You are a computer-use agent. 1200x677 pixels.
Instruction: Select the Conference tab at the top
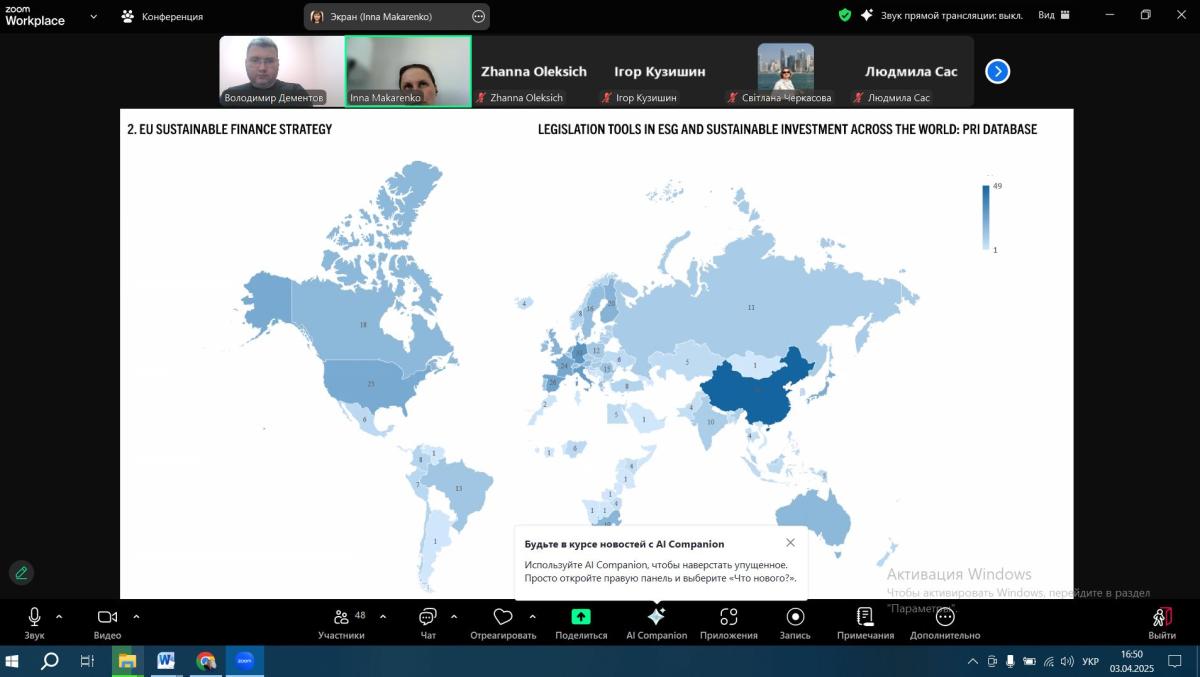click(162, 17)
